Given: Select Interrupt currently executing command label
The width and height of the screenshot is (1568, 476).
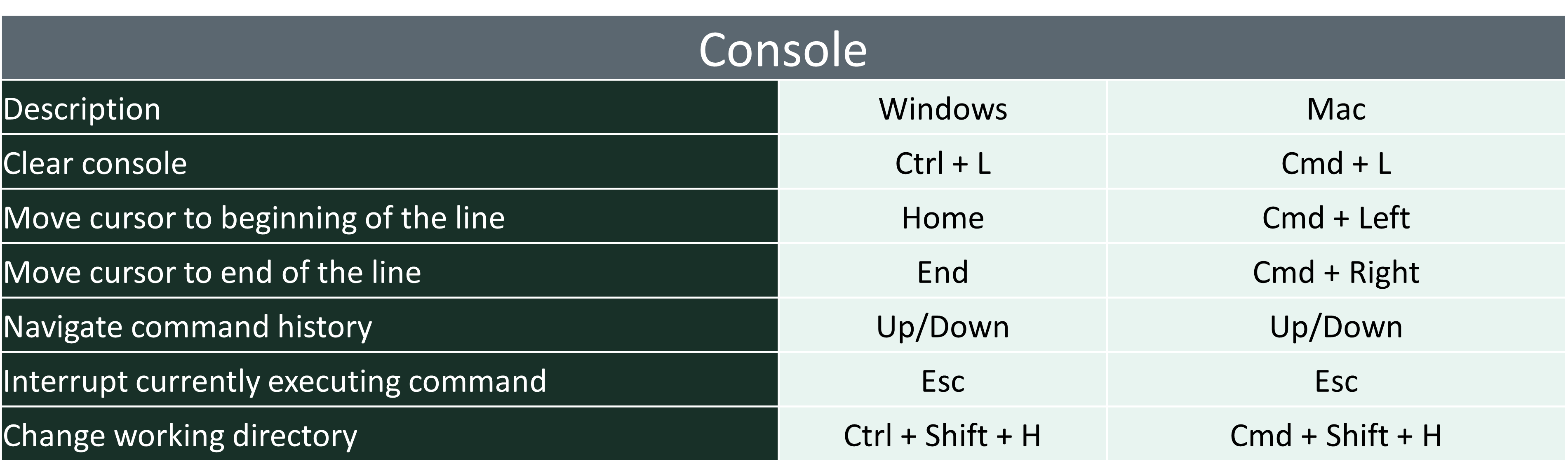Looking at the screenshot, I should [x=390, y=379].
